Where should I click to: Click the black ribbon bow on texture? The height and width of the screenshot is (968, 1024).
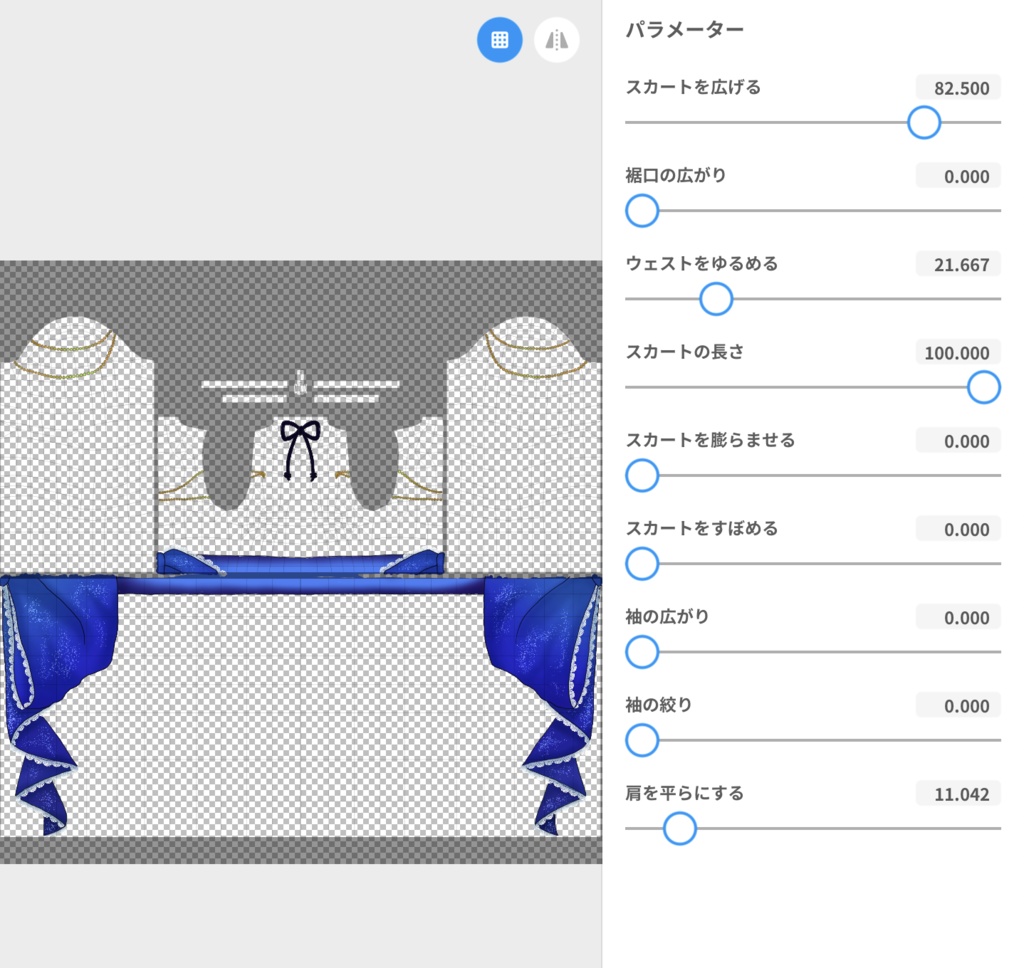click(300, 449)
